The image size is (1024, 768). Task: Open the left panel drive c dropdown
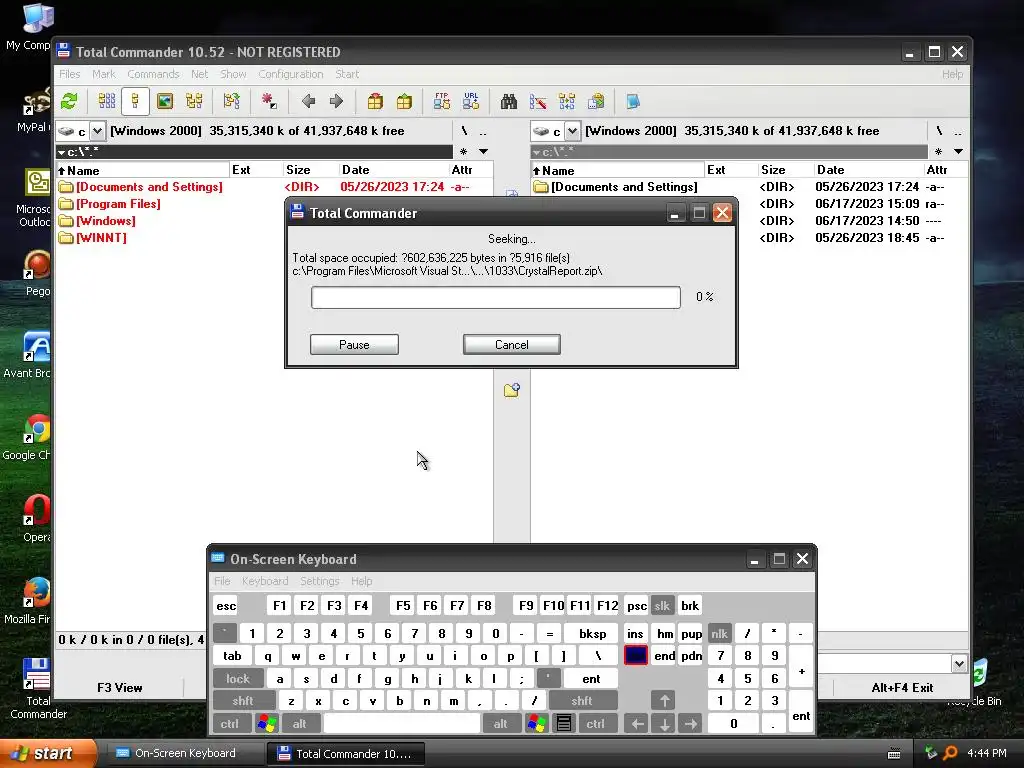point(97,131)
